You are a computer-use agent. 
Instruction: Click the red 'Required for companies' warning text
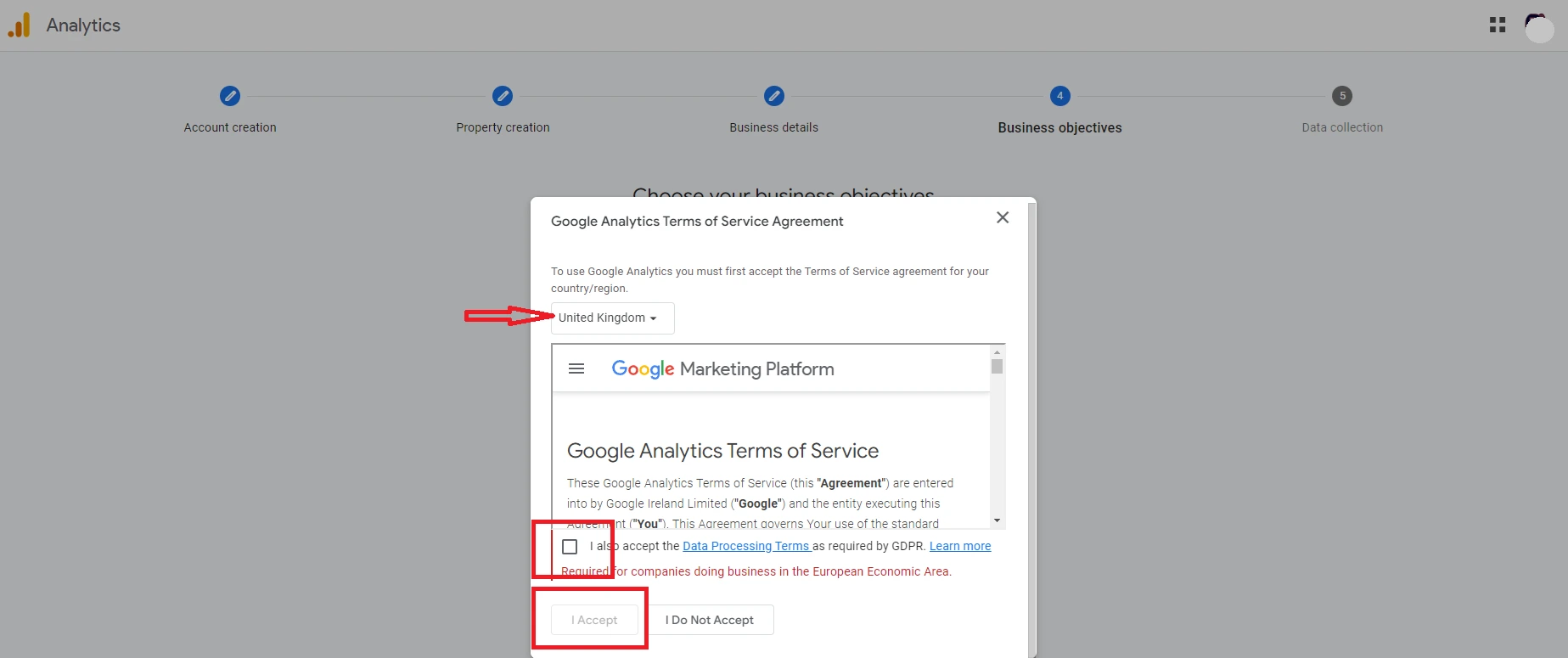point(756,571)
